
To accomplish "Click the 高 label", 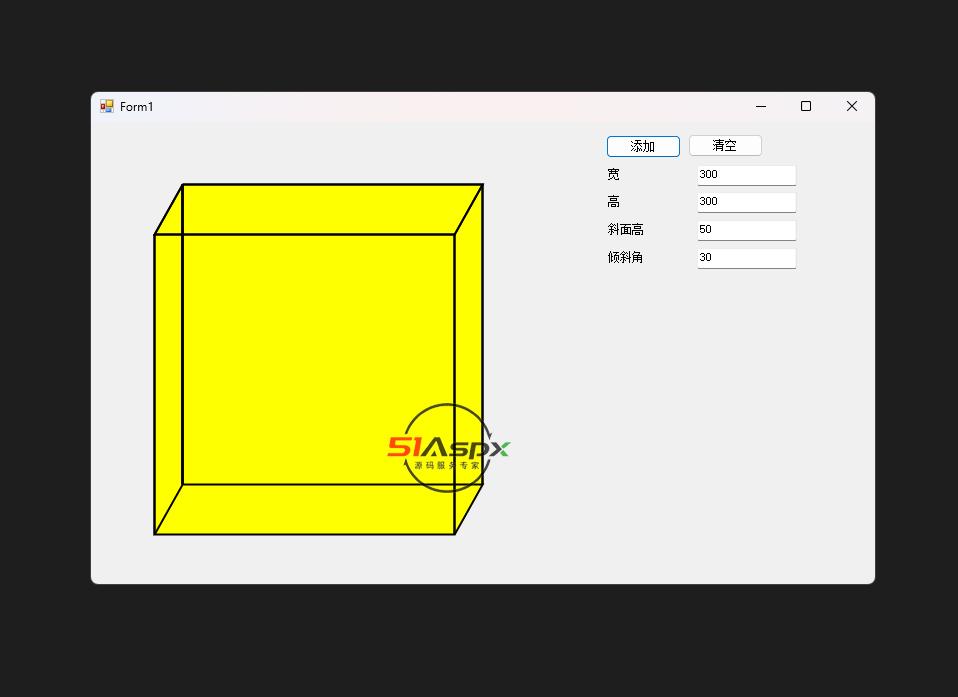I will [x=613, y=202].
